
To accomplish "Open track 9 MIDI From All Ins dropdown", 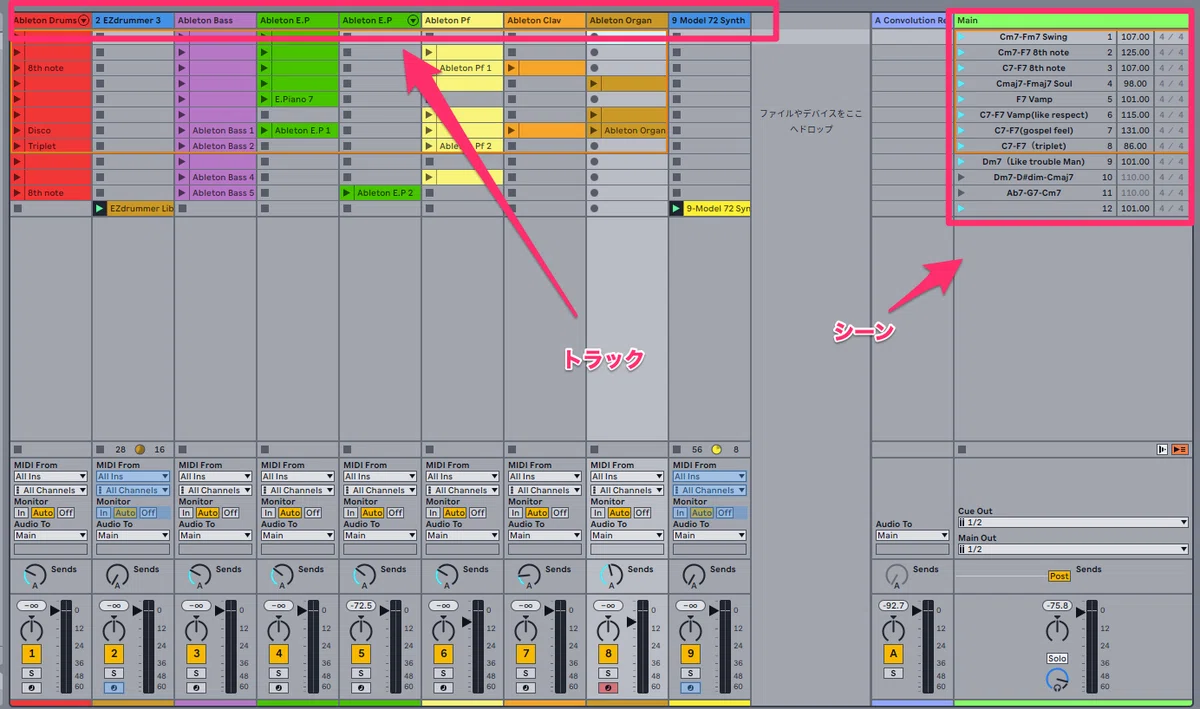I will click(x=707, y=477).
